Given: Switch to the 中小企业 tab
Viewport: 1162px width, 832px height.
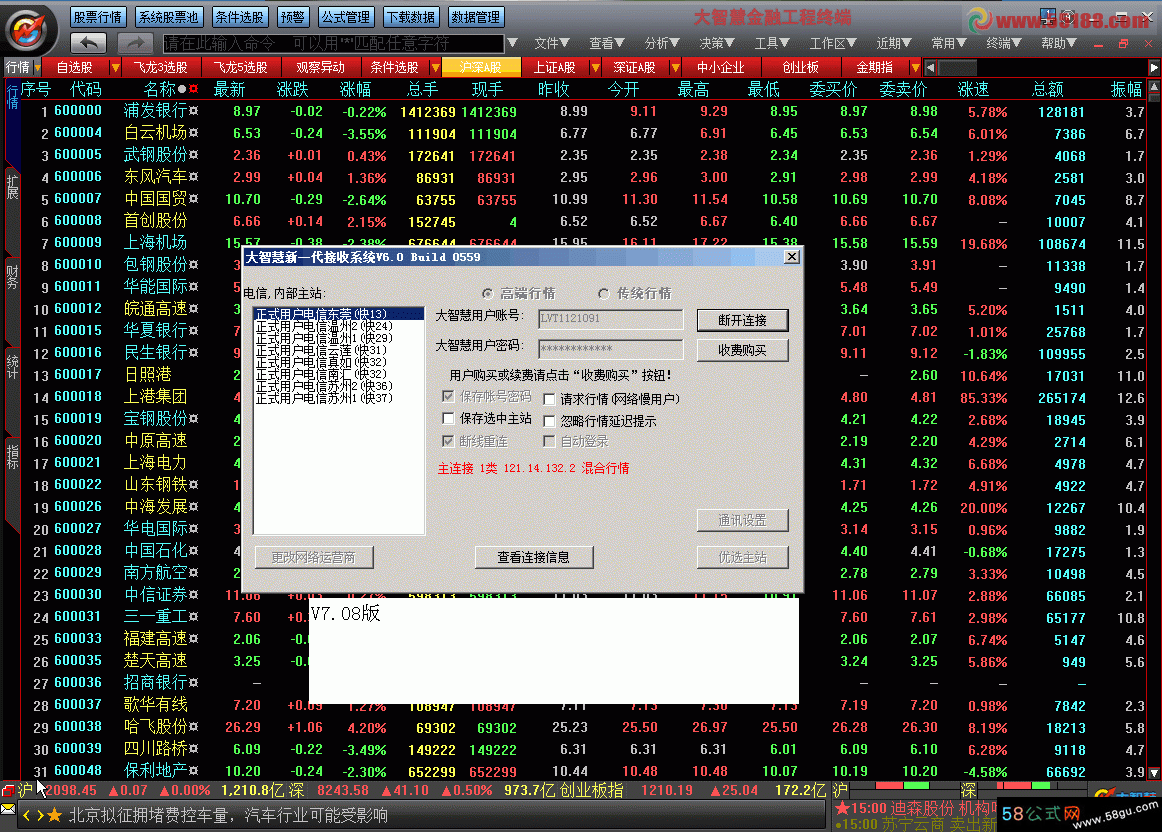Looking at the screenshot, I should [x=720, y=67].
